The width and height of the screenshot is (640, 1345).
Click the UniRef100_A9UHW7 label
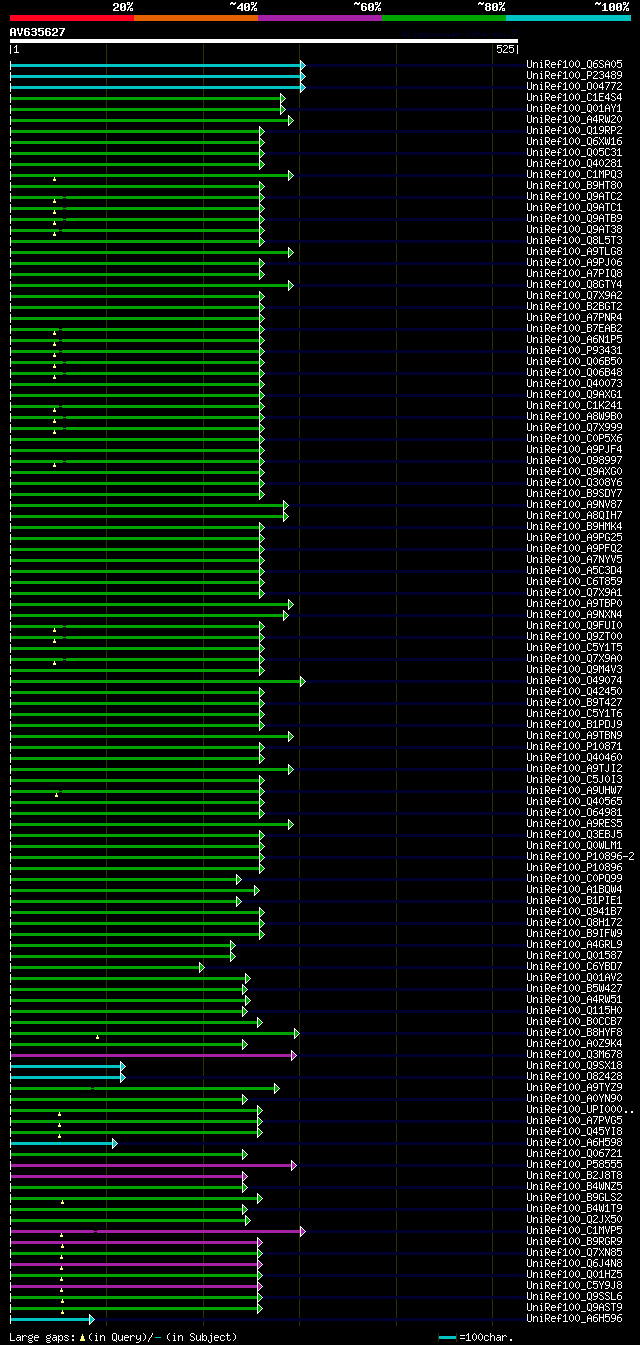click(x=576, y=791)
